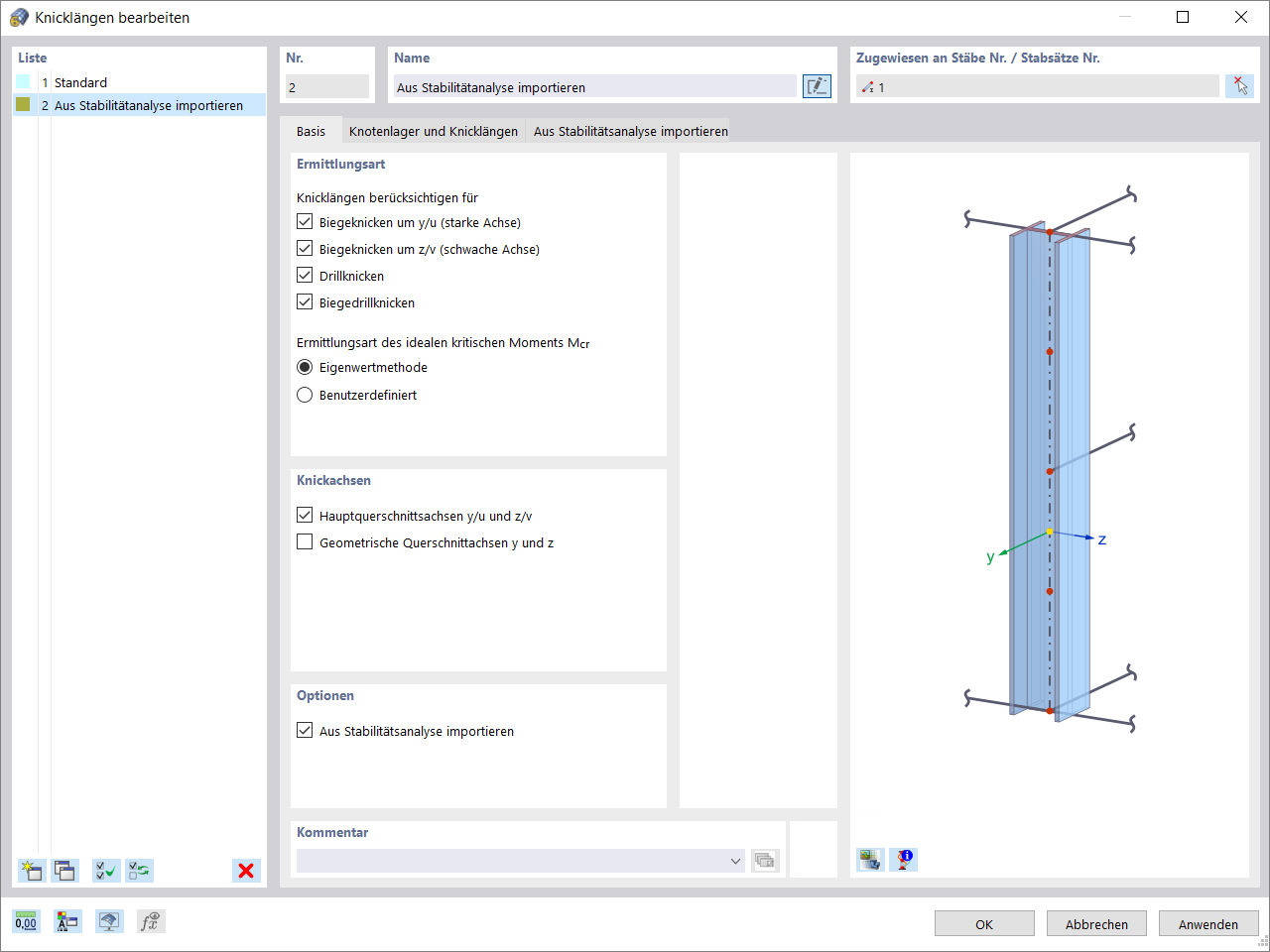Confirm with the OK button
This screenshot has width=1270, height=952.
[984, 924]
